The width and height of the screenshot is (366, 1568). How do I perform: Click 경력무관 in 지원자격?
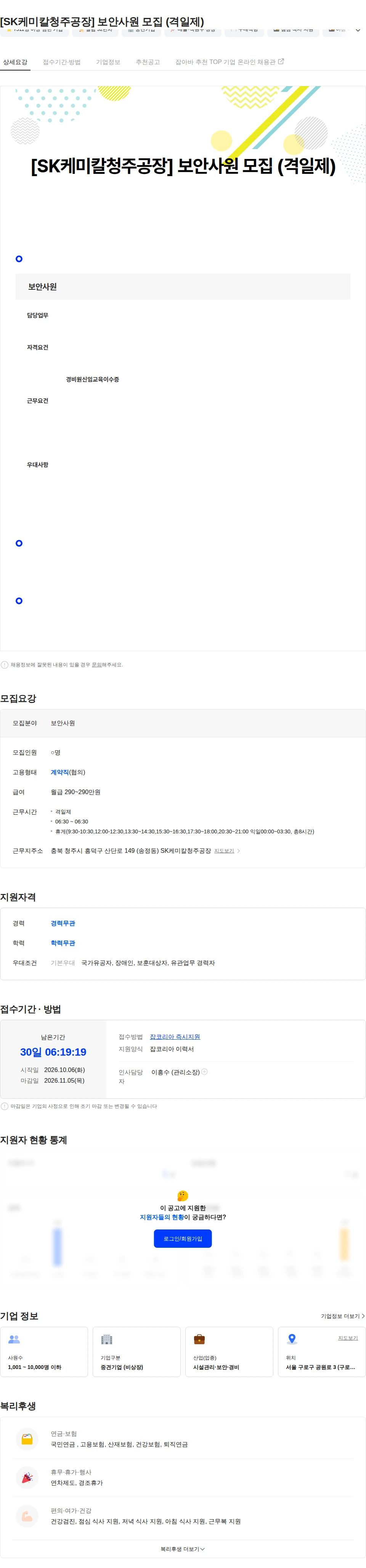(63, 923)
